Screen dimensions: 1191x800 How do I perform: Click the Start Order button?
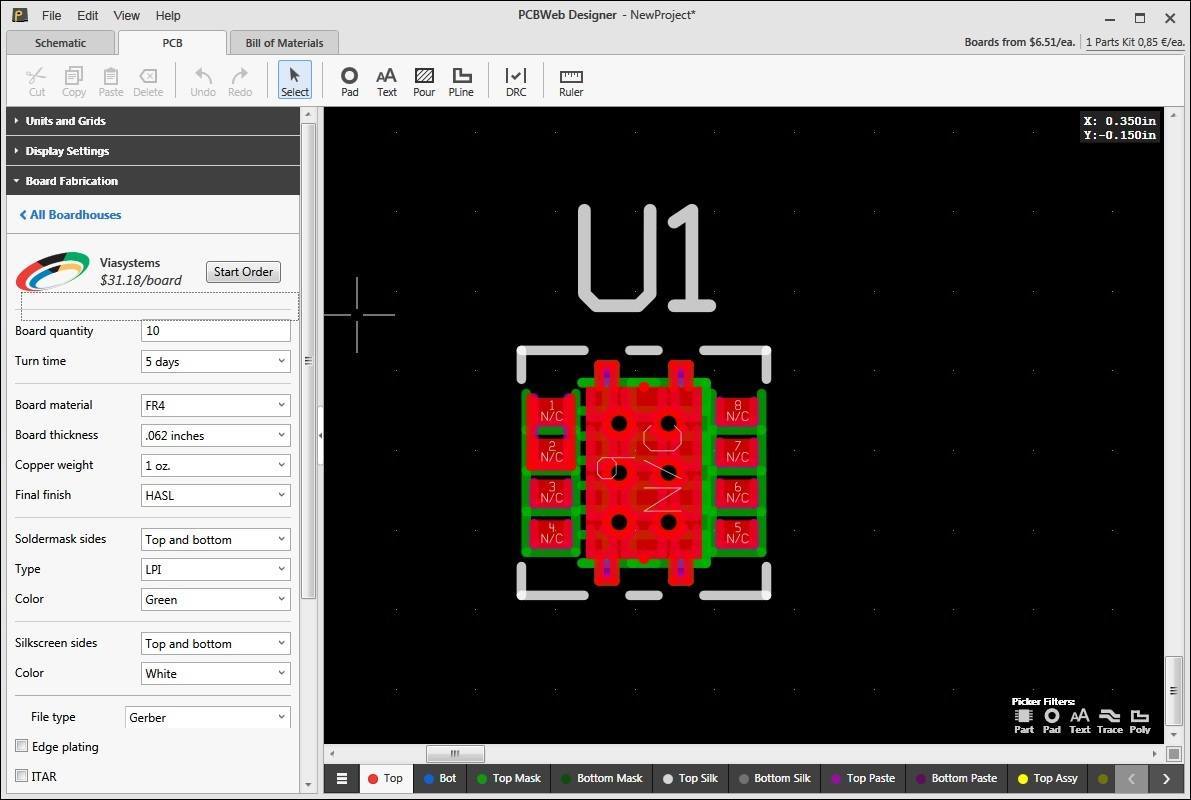coord(243,272)
